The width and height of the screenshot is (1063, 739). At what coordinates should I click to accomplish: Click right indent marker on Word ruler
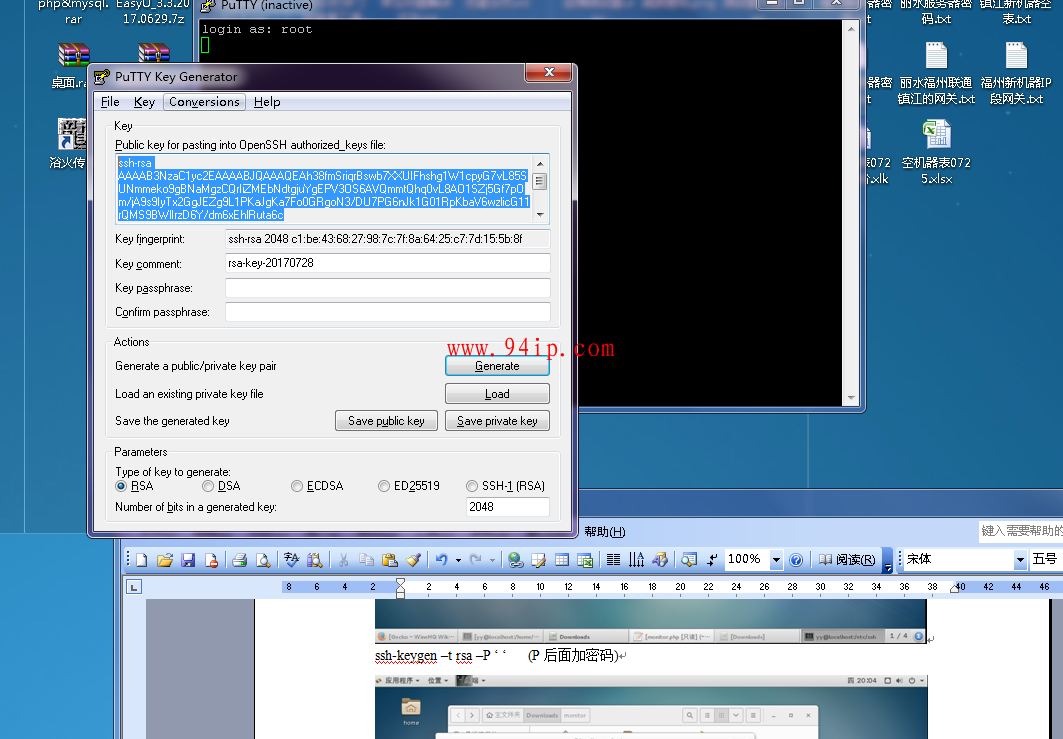955,588
